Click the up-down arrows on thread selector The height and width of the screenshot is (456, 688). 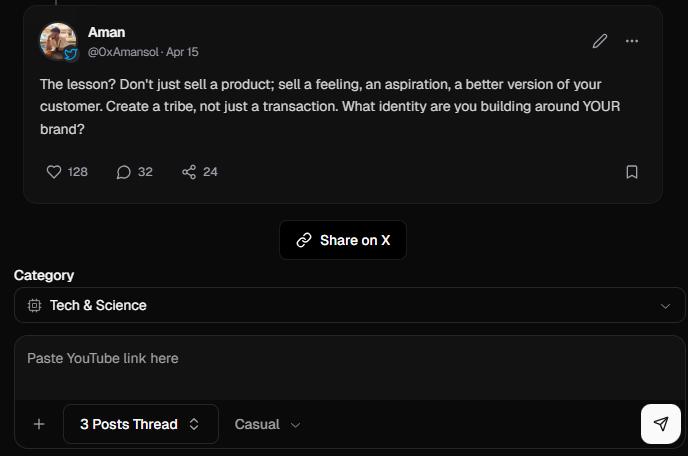194,424
